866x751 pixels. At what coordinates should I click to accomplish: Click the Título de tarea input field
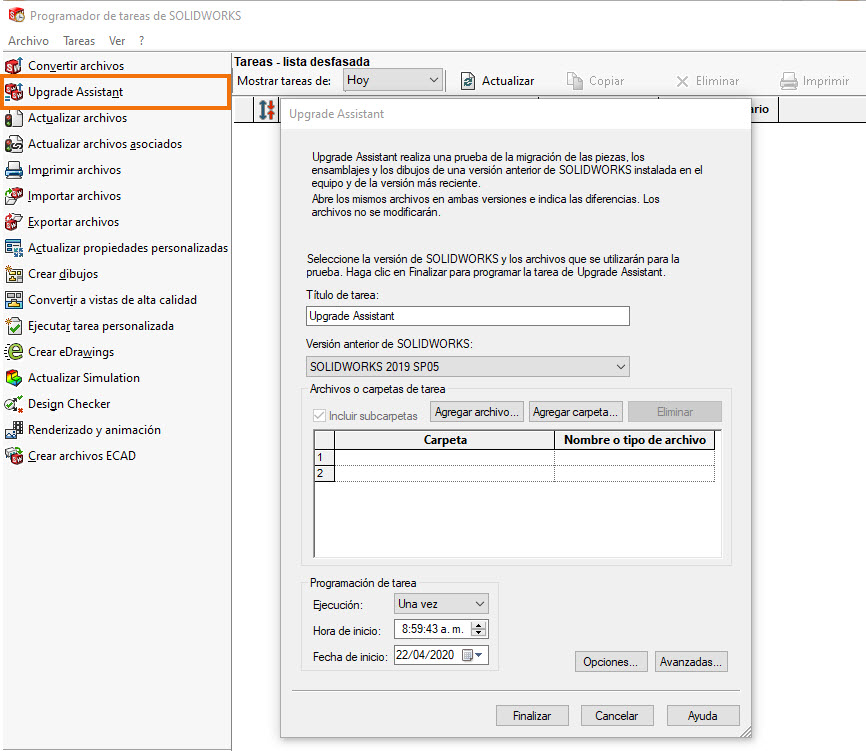467,316
